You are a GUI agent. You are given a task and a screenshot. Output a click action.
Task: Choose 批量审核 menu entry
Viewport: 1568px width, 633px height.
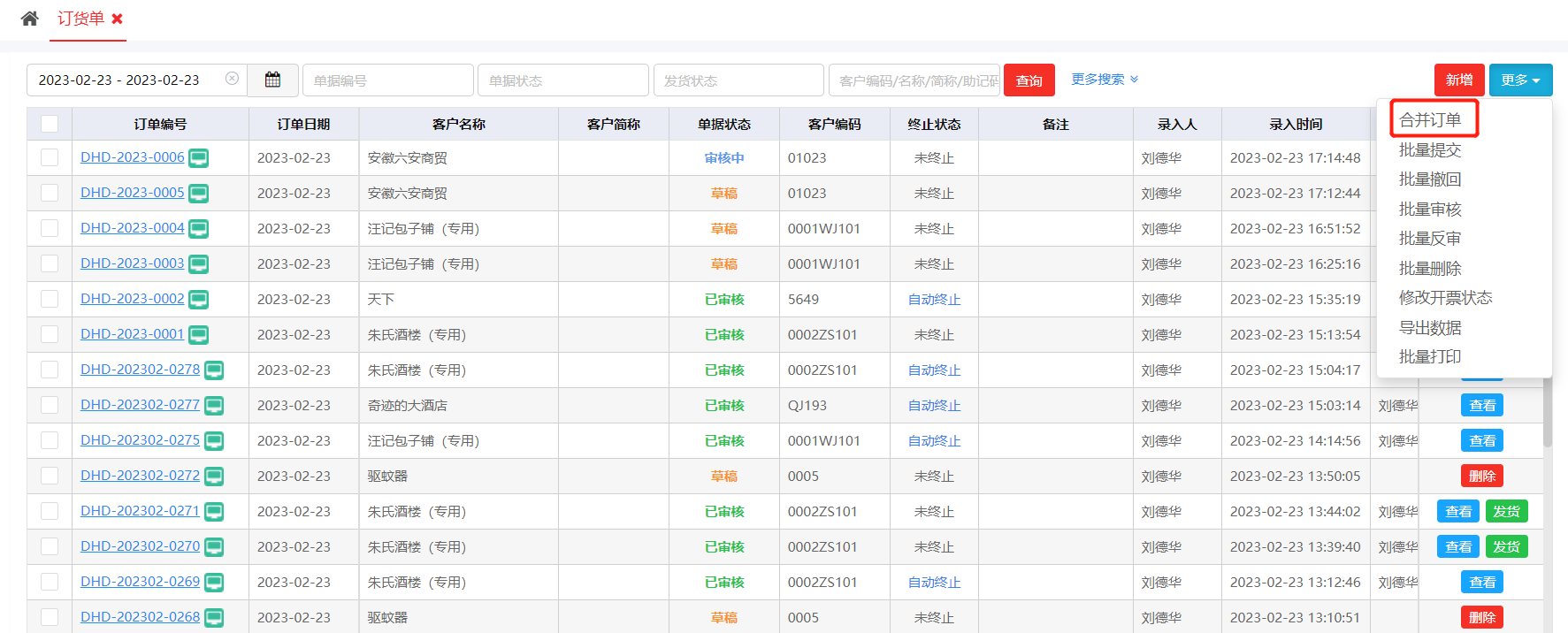[1430, 209]
